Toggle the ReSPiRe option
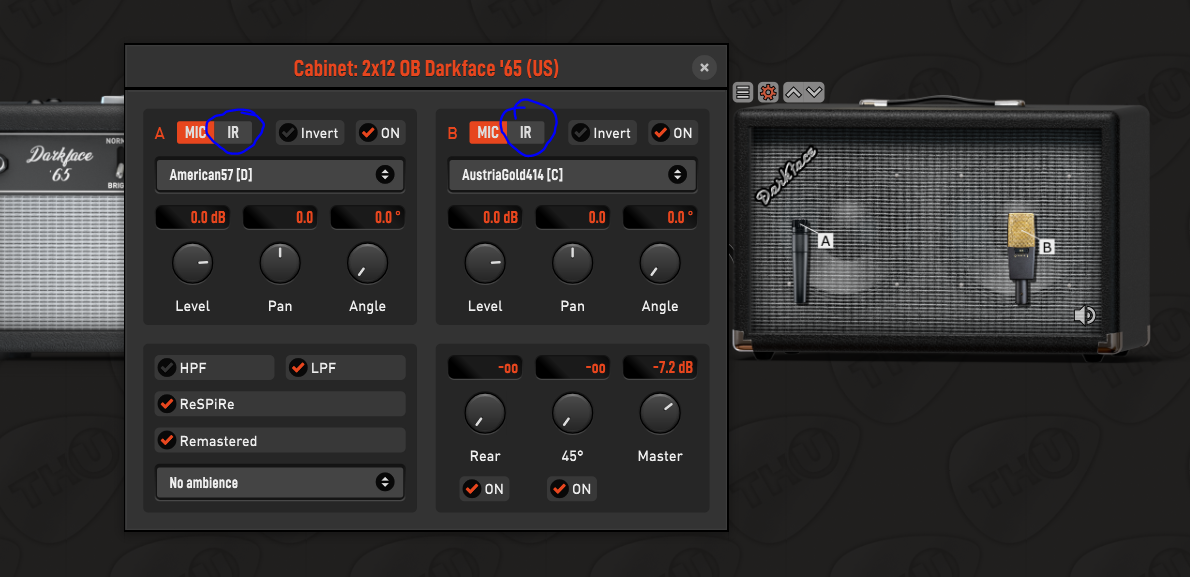 (280, 404)
